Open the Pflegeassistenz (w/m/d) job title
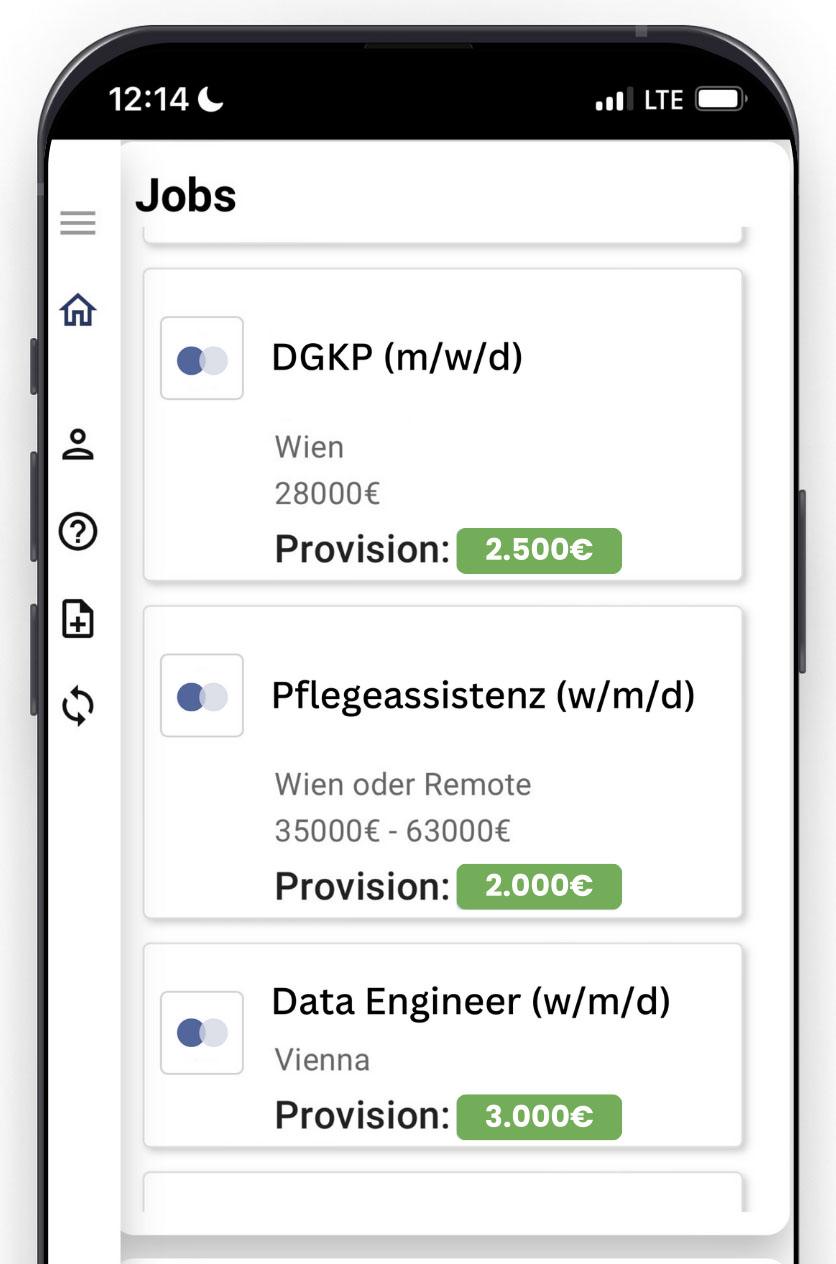 pyautogui.click(x=482, y=695)
